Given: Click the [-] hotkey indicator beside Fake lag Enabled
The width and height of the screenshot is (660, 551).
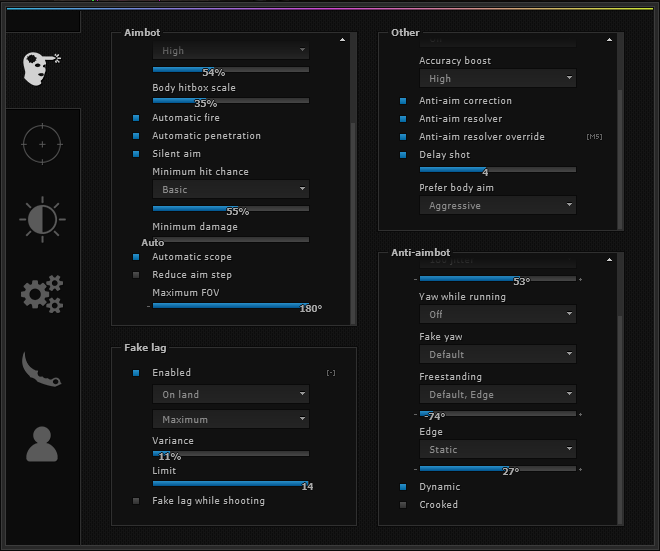Looking at the screenshot, I should point(331,373).
